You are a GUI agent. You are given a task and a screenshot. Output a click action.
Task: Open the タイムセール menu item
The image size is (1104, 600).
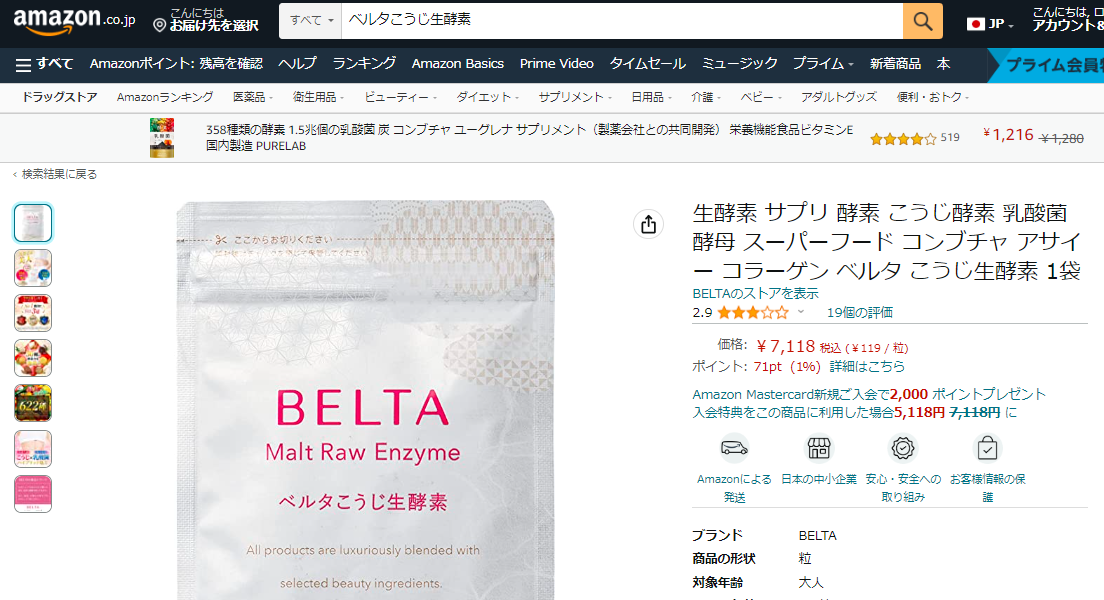pyautogui.click(x=648, y=64)
